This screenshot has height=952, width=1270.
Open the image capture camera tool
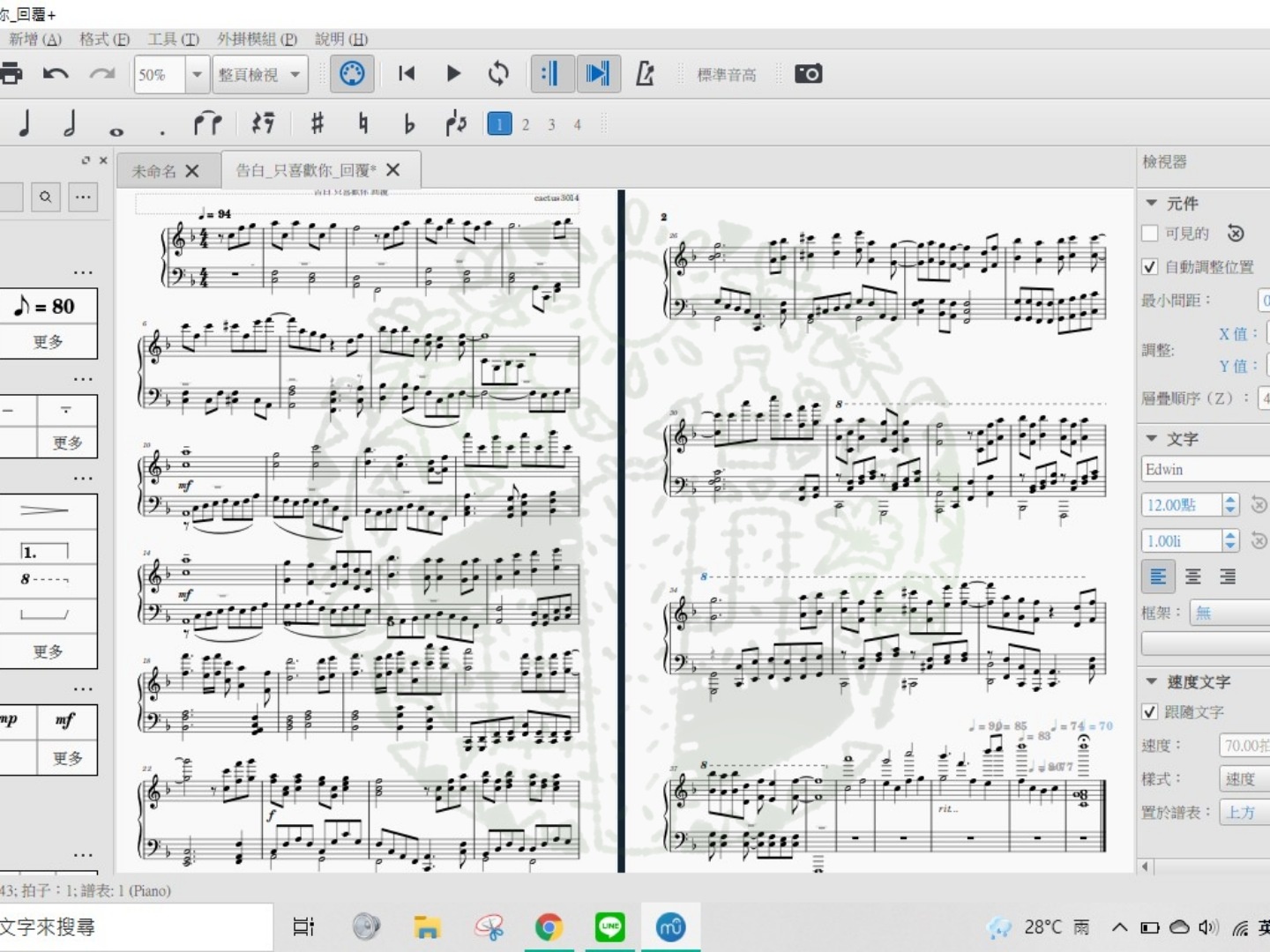[809, 74]
